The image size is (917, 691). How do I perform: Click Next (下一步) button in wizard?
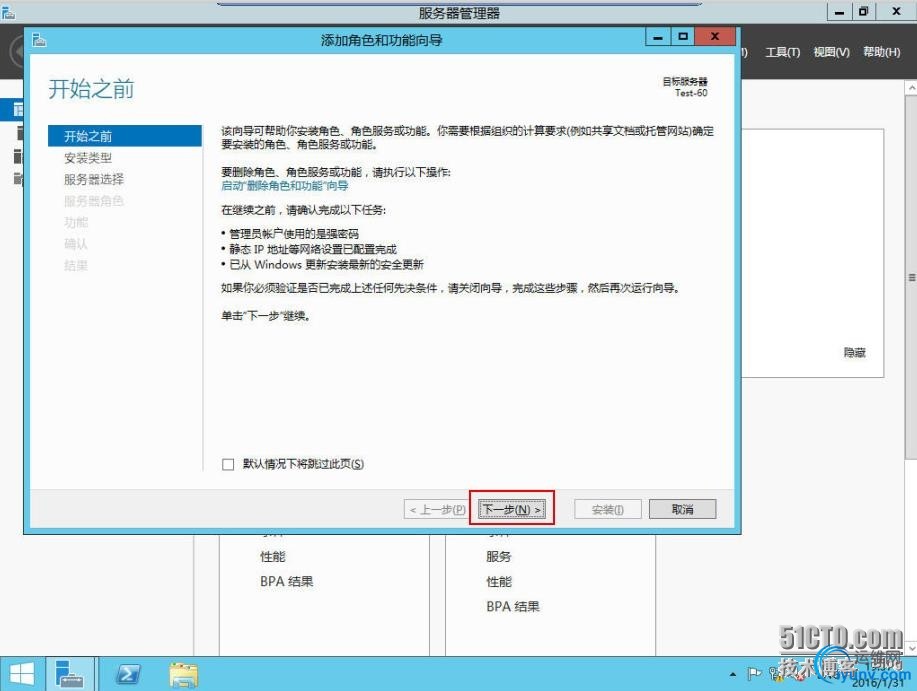pos(512,509)
